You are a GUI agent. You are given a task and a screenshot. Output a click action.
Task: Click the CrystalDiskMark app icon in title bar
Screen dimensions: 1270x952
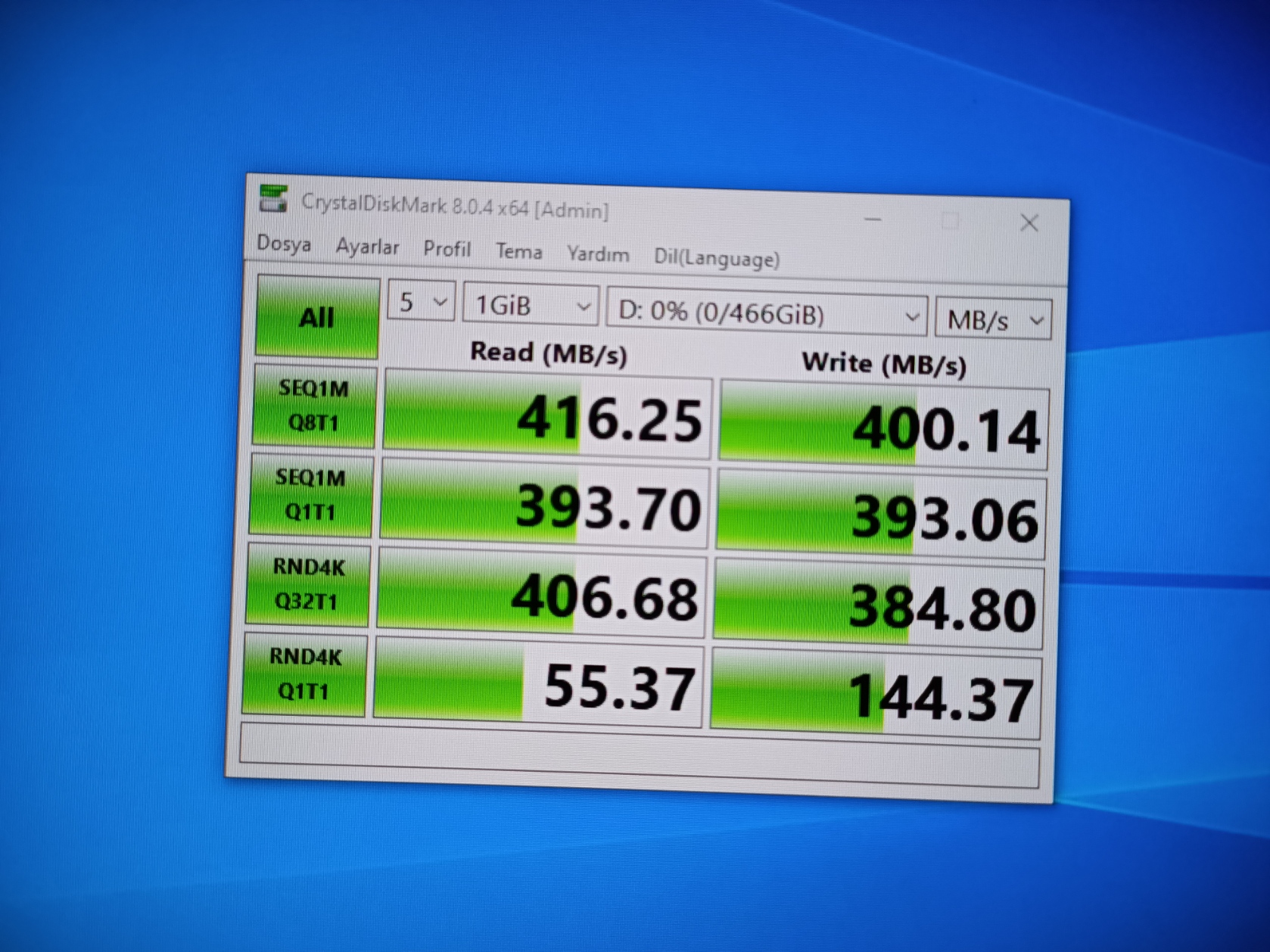[x=273, y=199]
